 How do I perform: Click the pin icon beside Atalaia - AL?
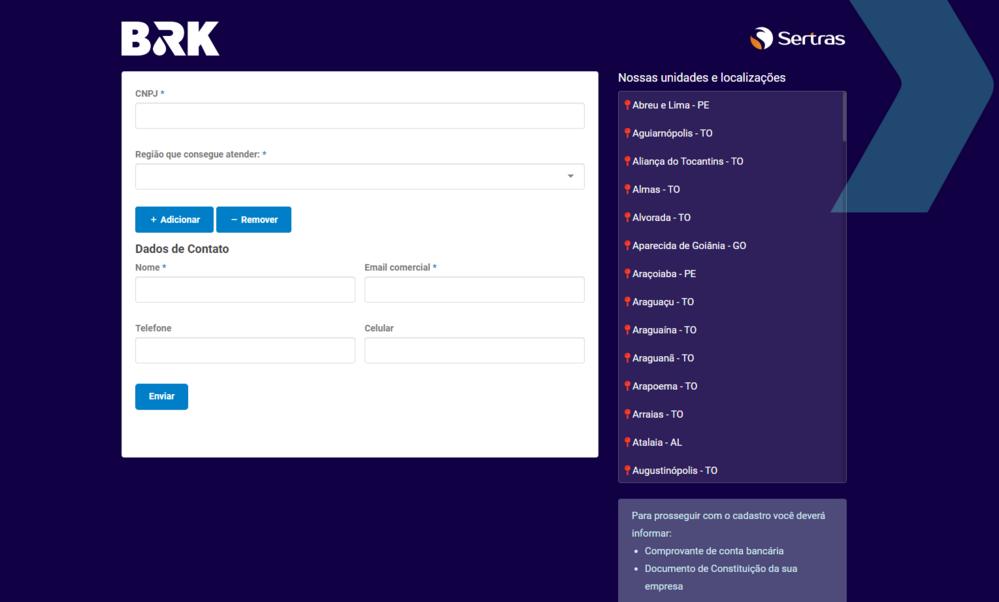[627, 442]
